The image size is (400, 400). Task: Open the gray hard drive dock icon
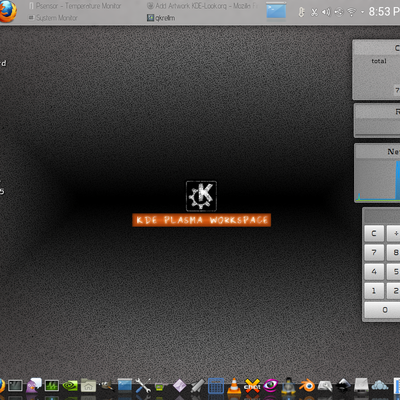361,386
